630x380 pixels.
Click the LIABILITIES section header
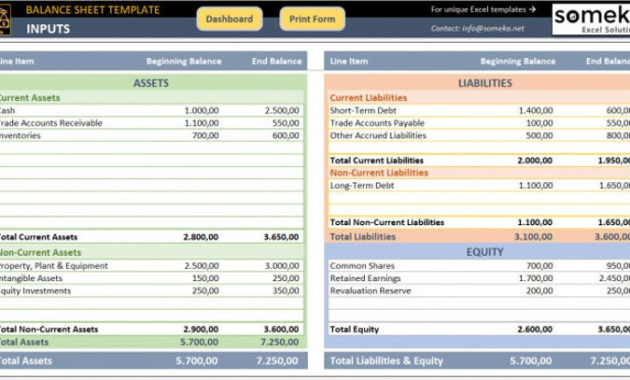(485, 83)
